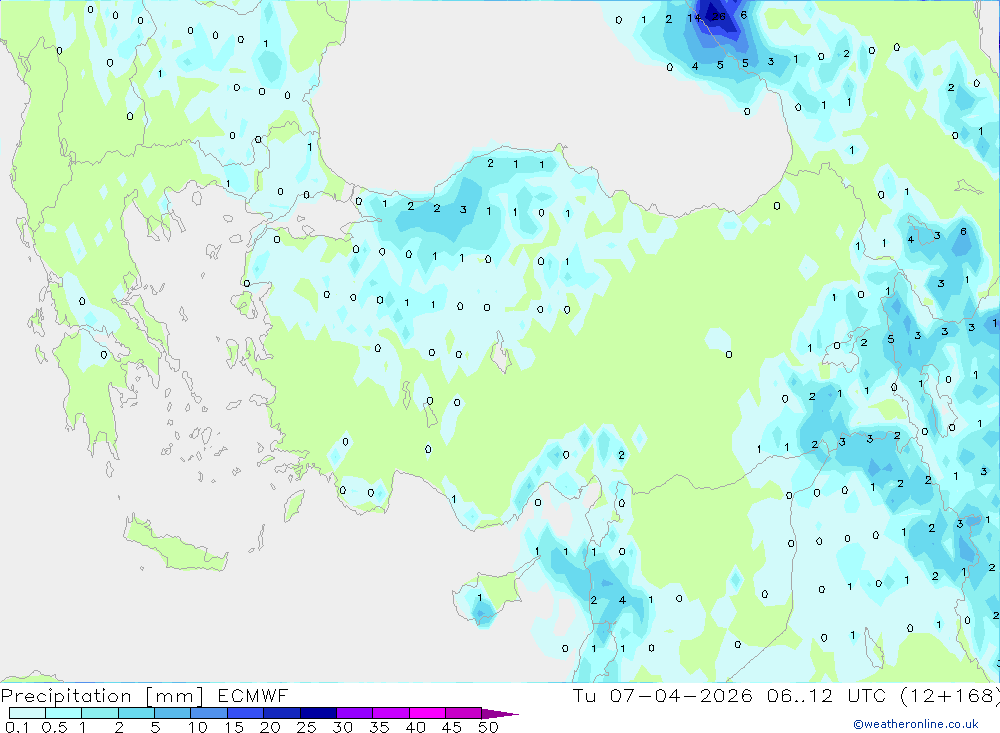Viewport: 1000px width, 733px height.
Task: Click the 35–40 mm legend color swatch
Action: pyautogui.click(x=390, y=713)
